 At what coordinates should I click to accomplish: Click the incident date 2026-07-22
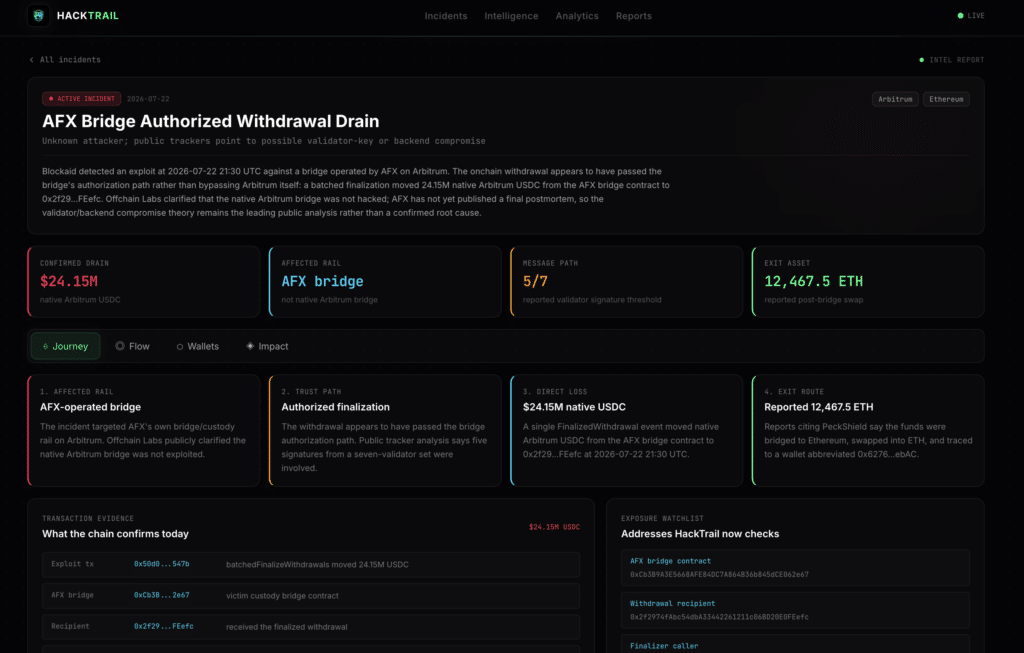(x=148, y=99)
